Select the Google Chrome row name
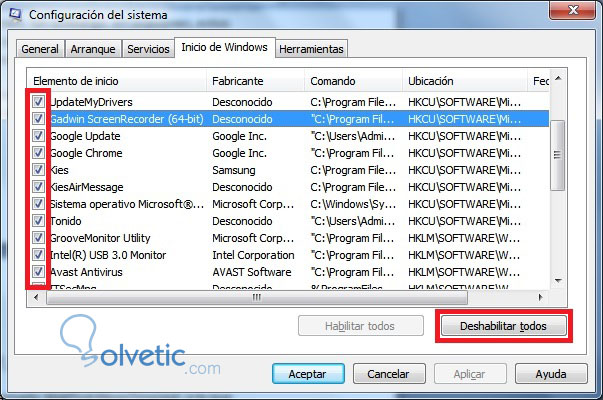 86,153
